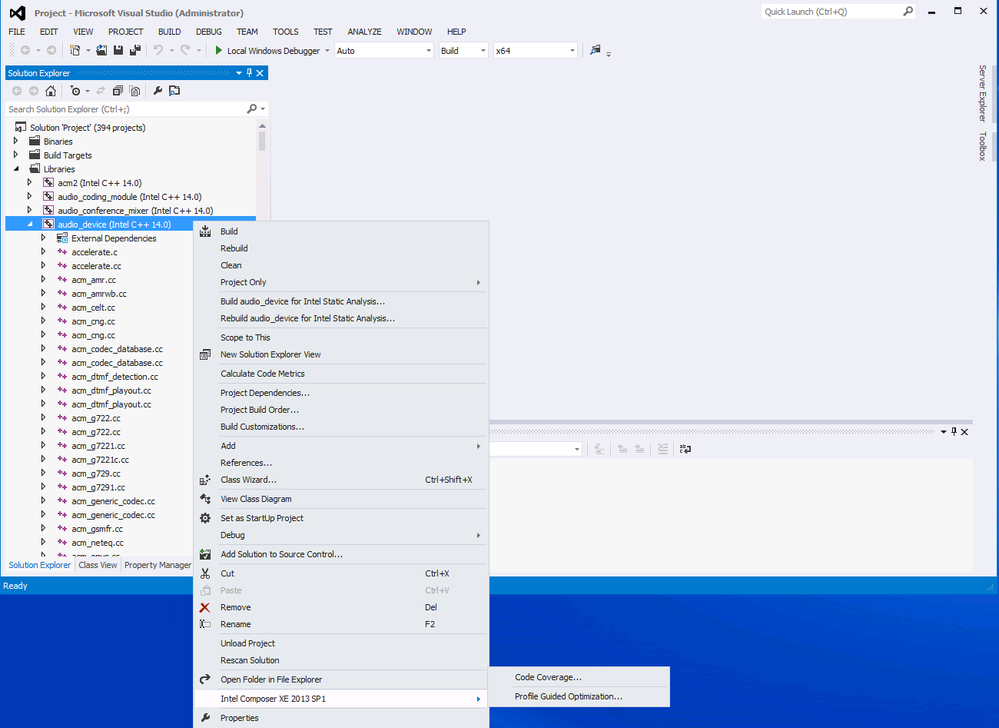The width and height of the screenshot is (999, 728).
Task: Select the acm_gsmfr.cc file
Action: (97, 529)
